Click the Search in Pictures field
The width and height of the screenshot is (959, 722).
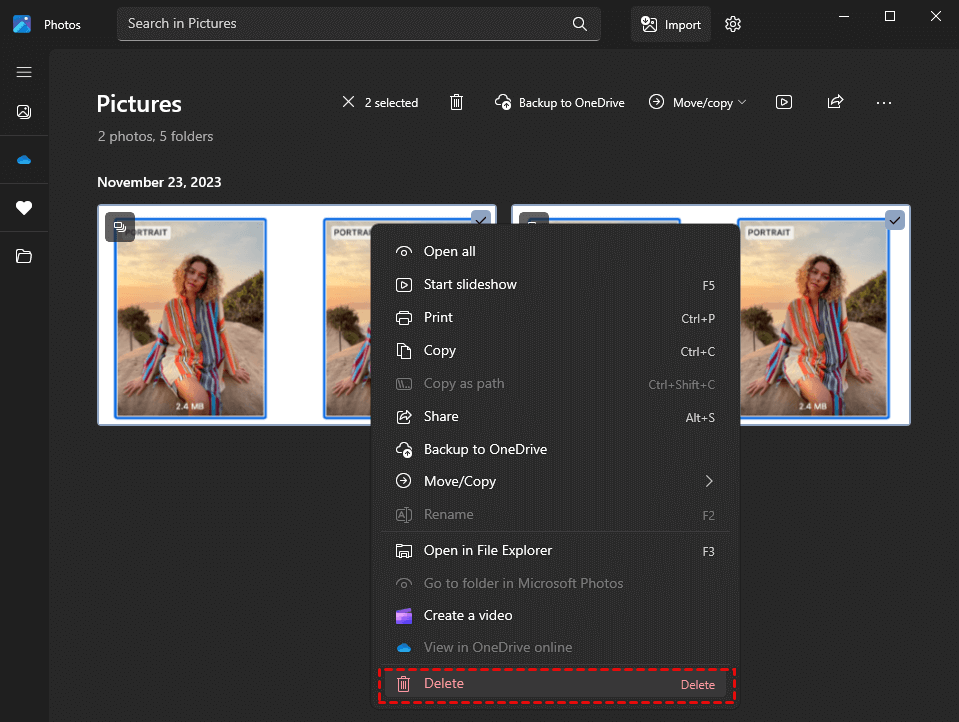pyautogui.click(x=345, y=23)
